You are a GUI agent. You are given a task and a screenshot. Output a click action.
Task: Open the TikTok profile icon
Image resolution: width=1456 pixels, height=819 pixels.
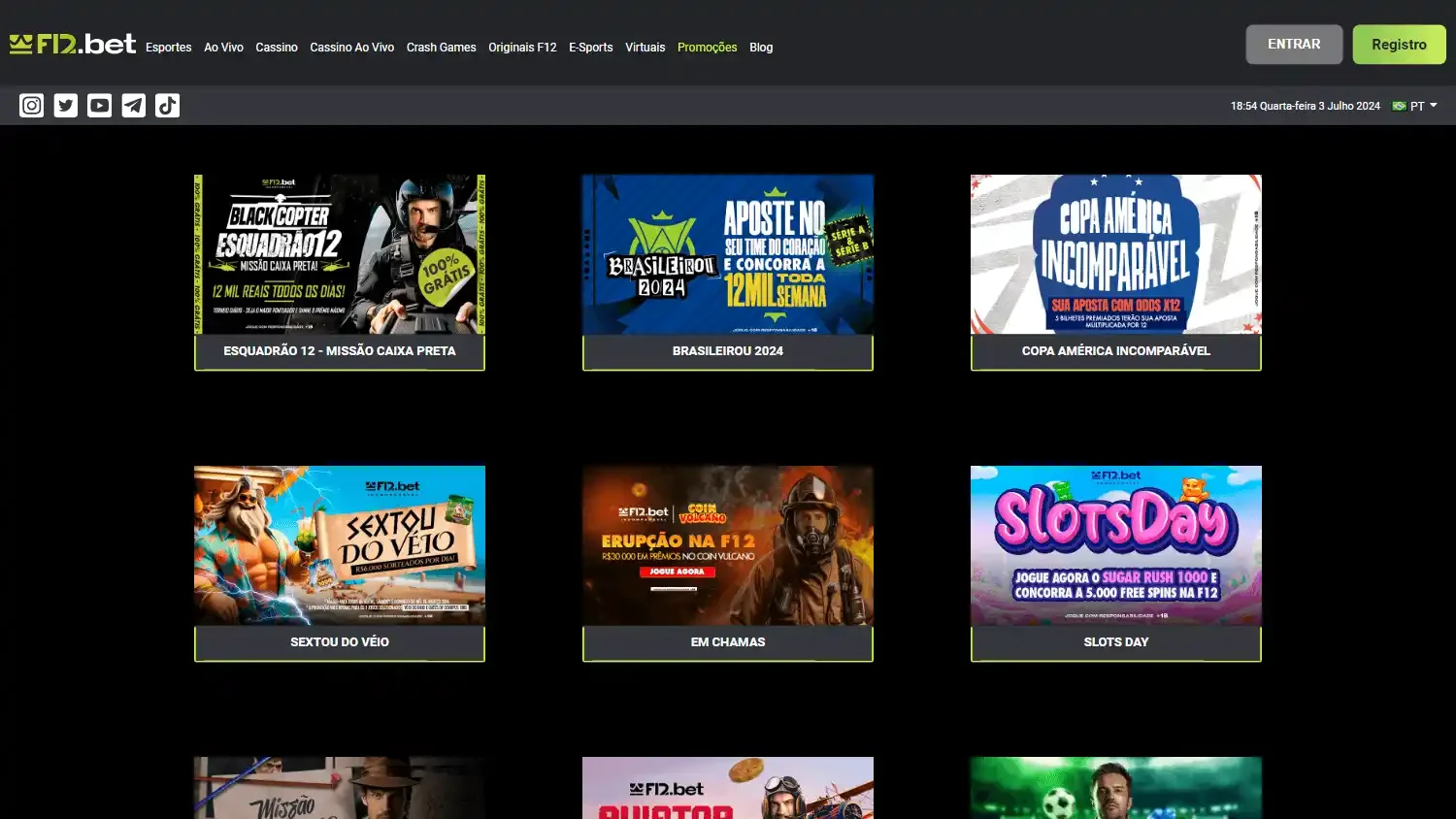tap(168, 105)
